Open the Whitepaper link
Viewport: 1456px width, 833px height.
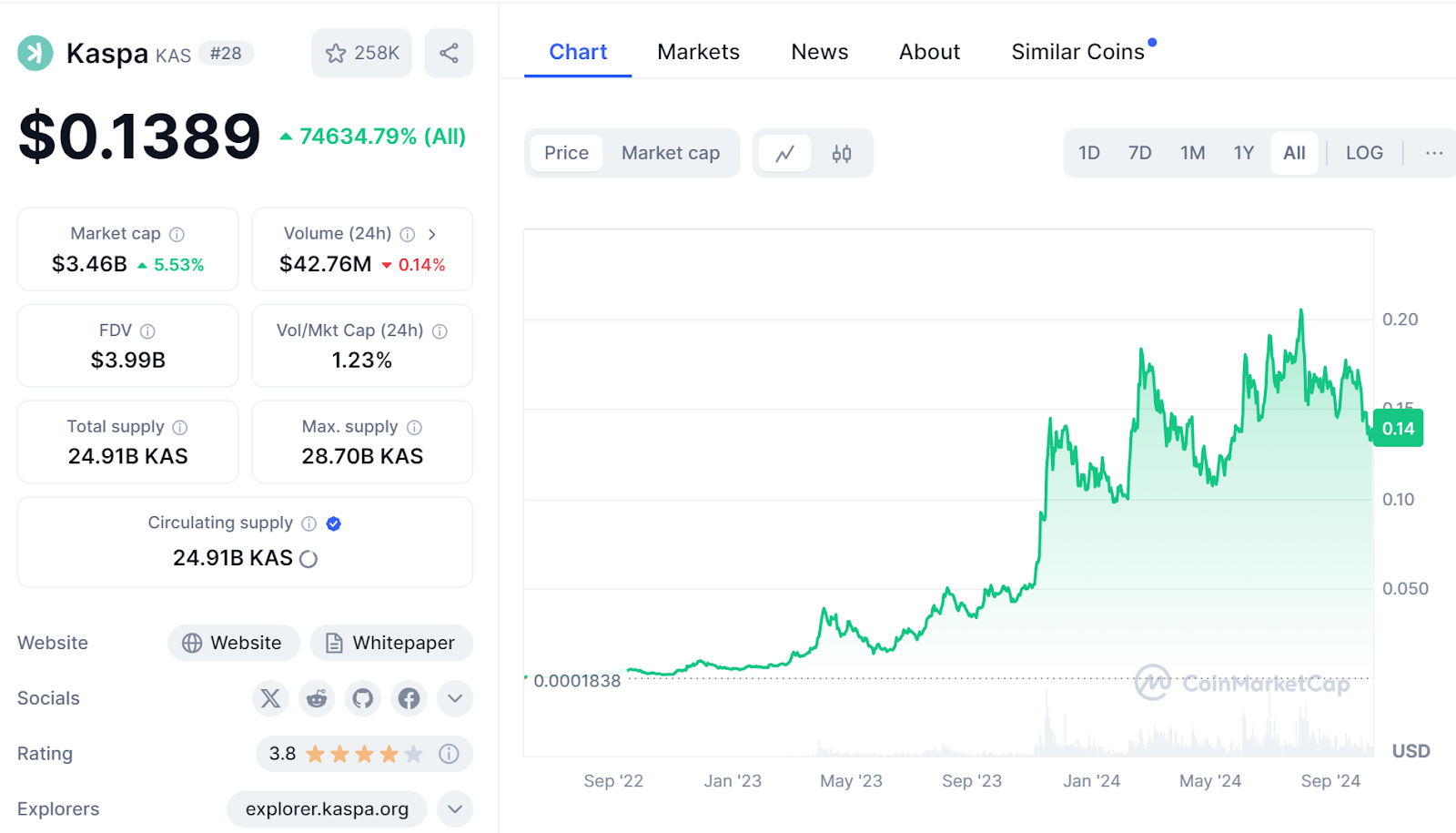(x=391, y=643)
